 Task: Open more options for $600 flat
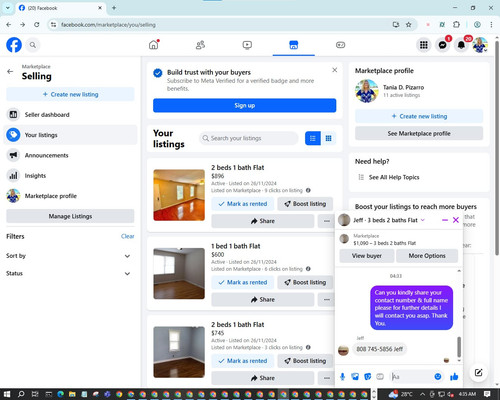326,300
